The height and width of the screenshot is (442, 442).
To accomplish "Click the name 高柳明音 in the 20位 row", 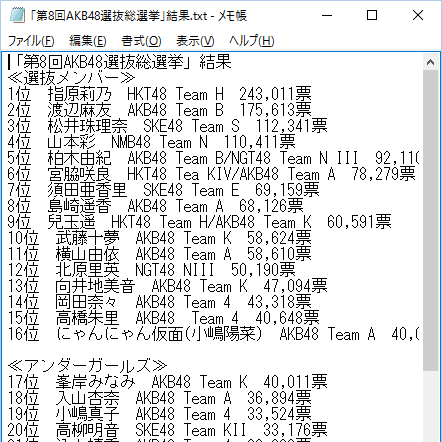I will (87, 430).
